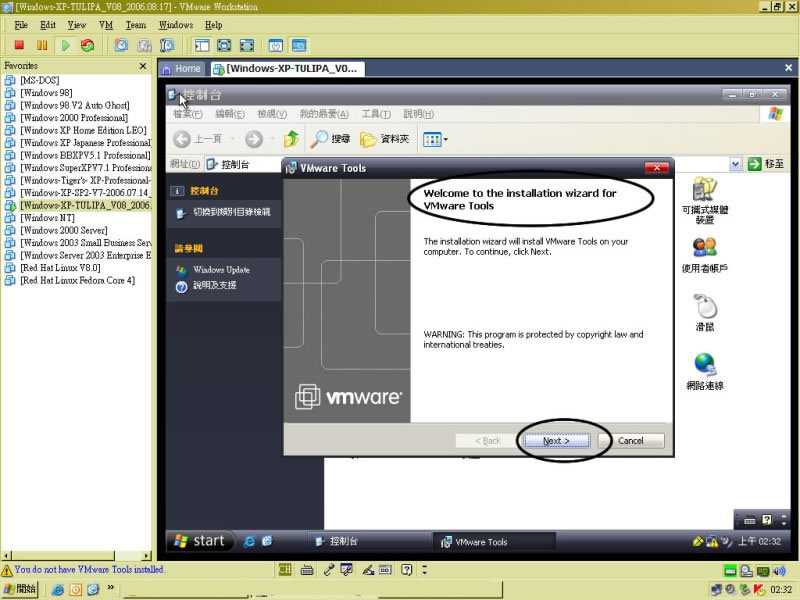
Task: Open 工具(T) menu in 控制台 window
Action: point(376,114)
